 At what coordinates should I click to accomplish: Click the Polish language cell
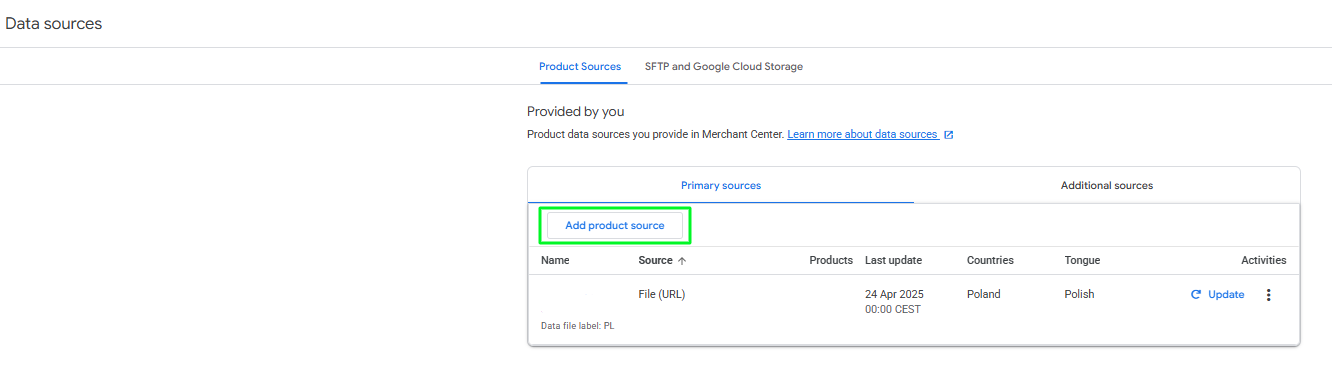(x=1080, y=295)
